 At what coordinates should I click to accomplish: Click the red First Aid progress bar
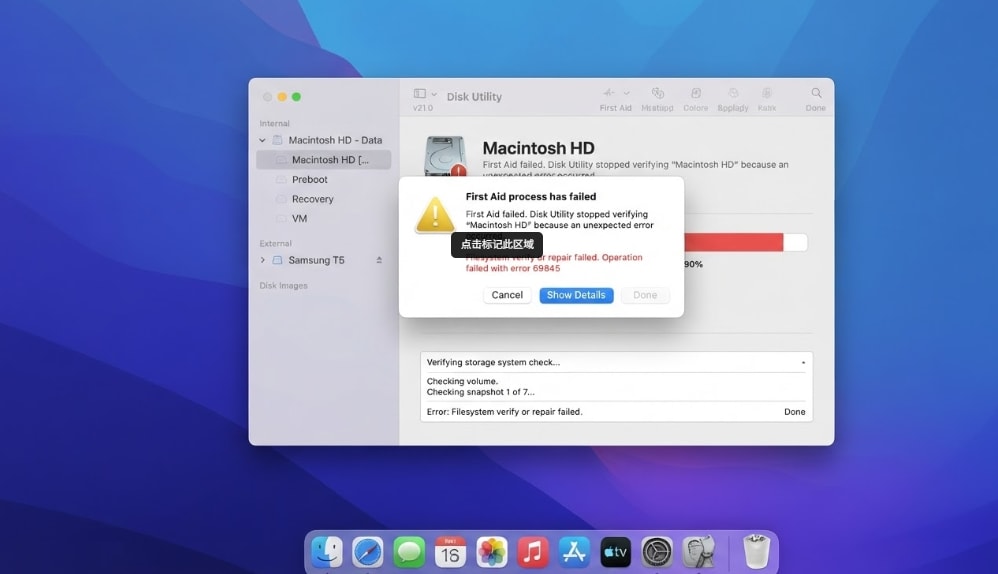point(734,242)
